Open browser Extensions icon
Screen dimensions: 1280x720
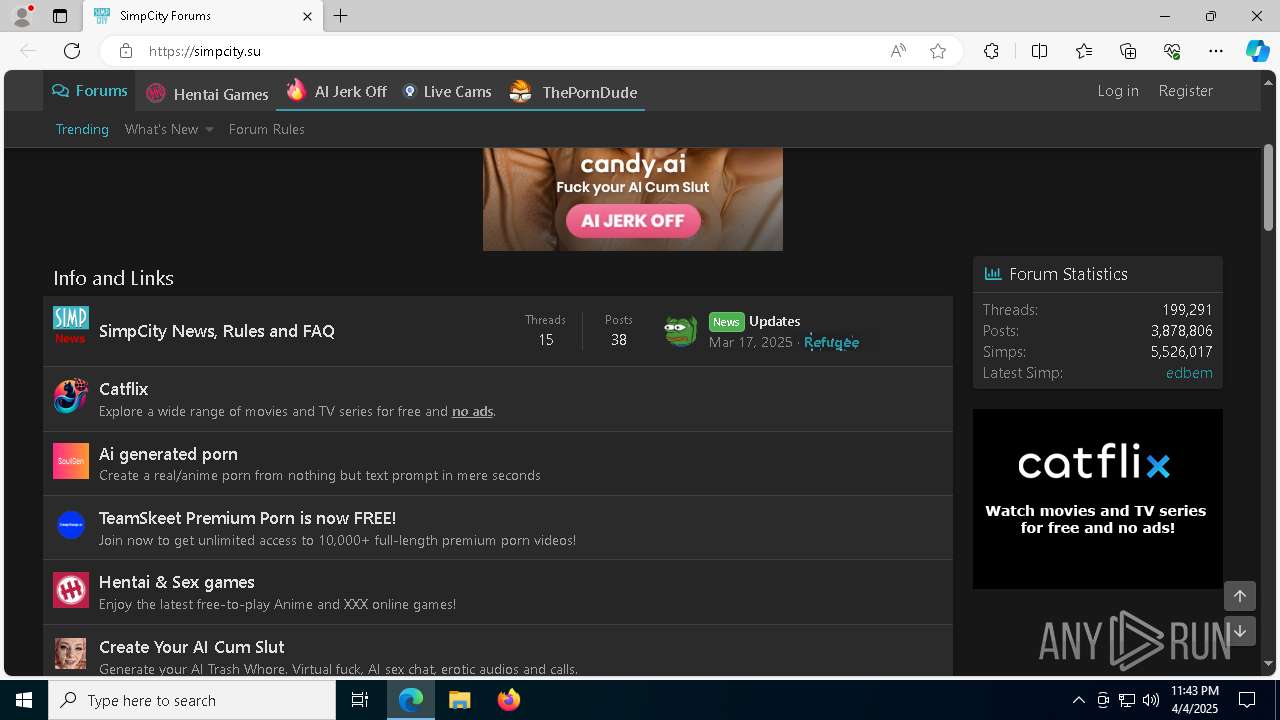tap(991, 51)
